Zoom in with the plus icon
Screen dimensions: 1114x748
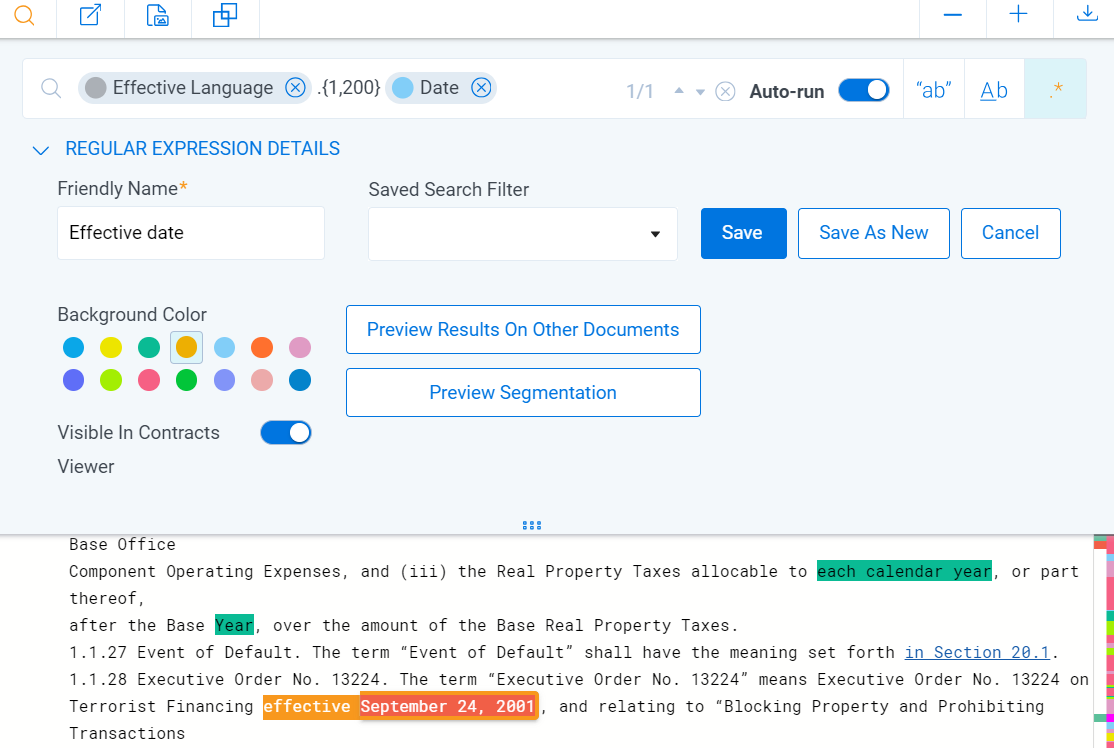(1019, 14)
